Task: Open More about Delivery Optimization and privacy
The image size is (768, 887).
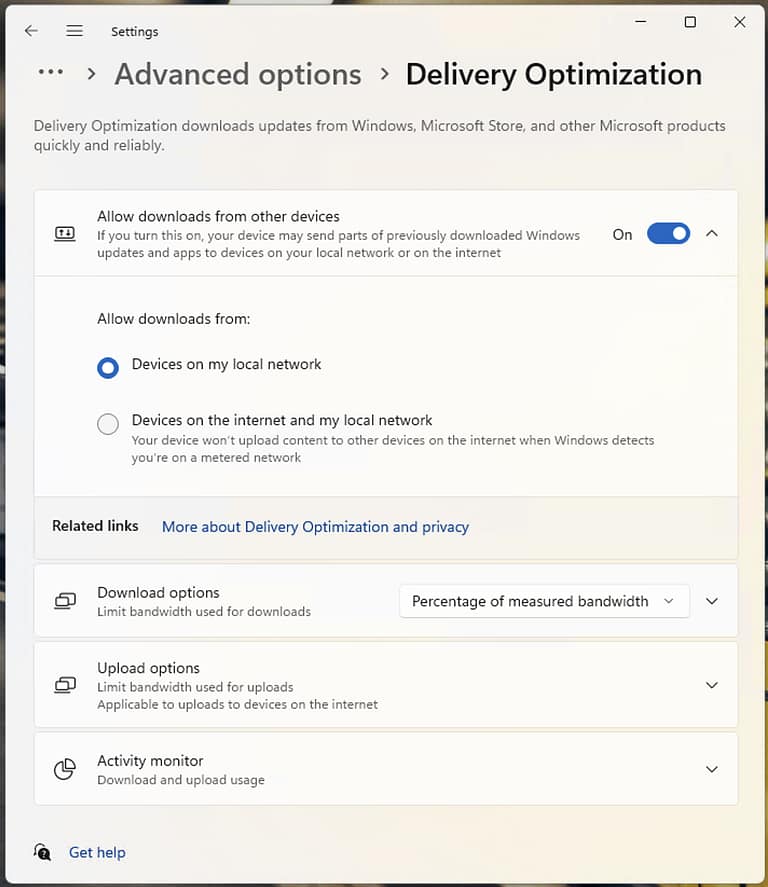Action: (315, 527)
